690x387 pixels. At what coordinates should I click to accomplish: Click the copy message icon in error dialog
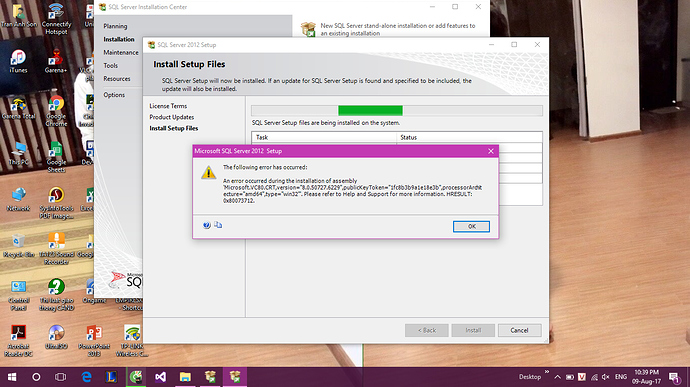tap(218, 225)
